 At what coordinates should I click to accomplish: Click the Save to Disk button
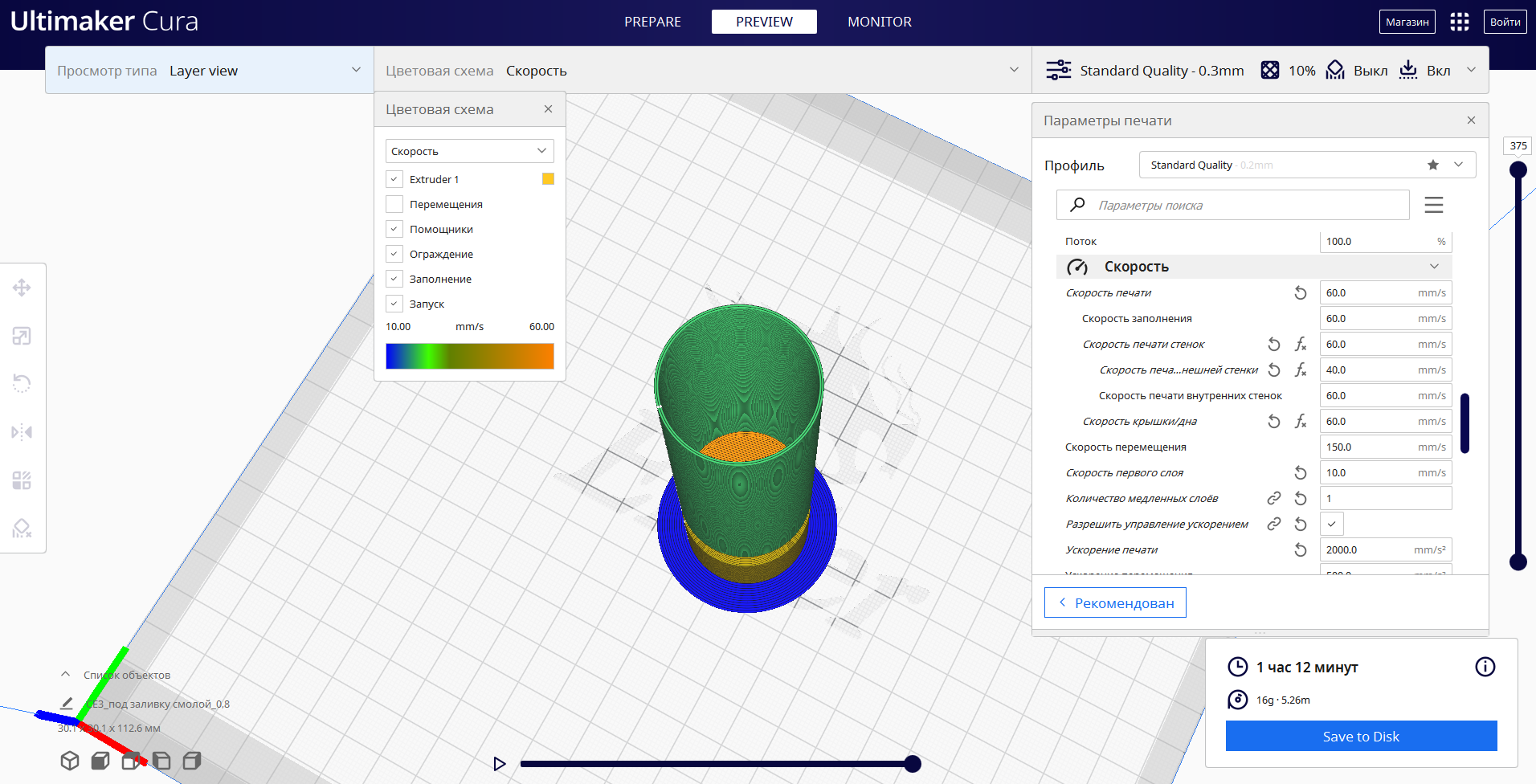pyautogui.click(x=1361, y=737)
